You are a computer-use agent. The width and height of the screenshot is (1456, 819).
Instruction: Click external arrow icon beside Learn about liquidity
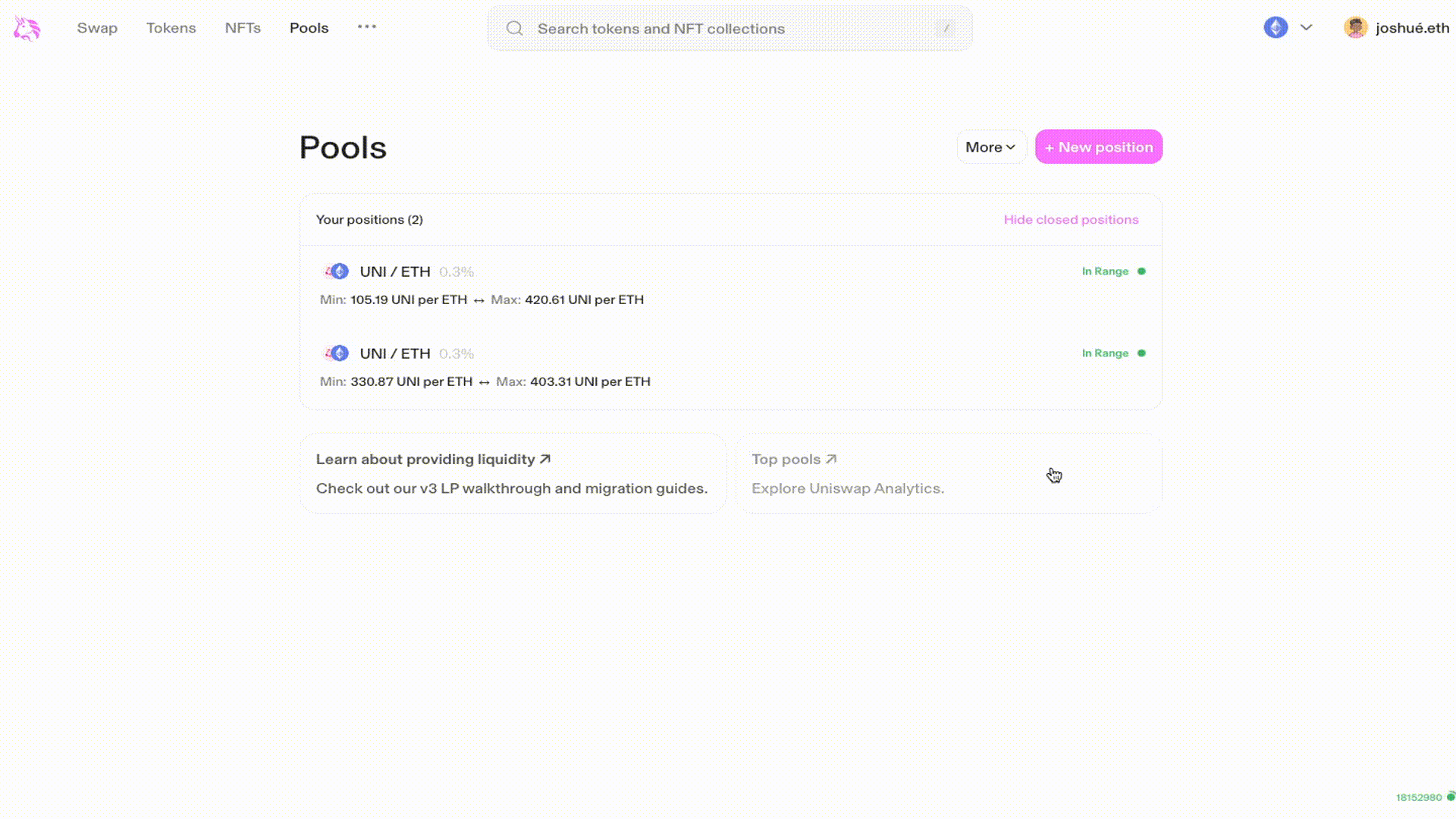(544, 459)
